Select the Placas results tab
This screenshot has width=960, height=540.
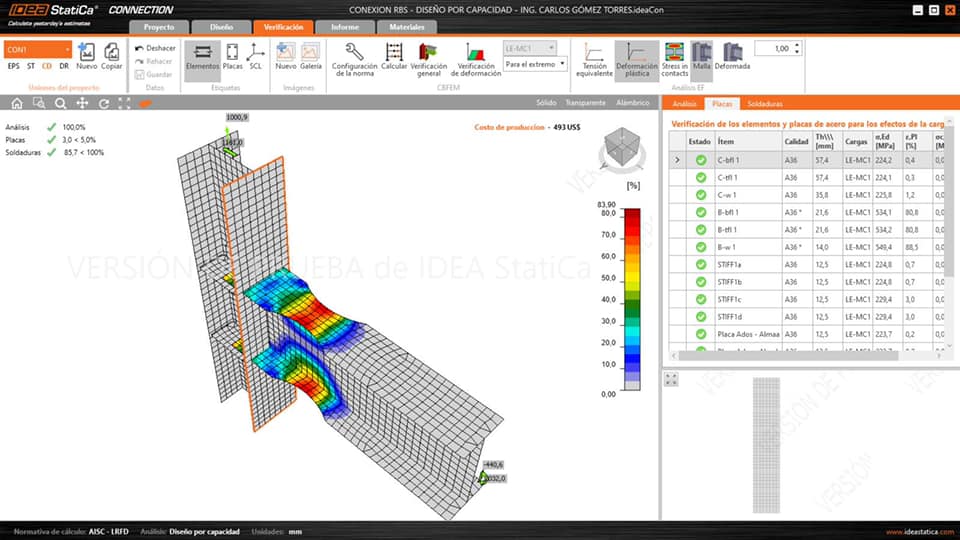[722, 103]
